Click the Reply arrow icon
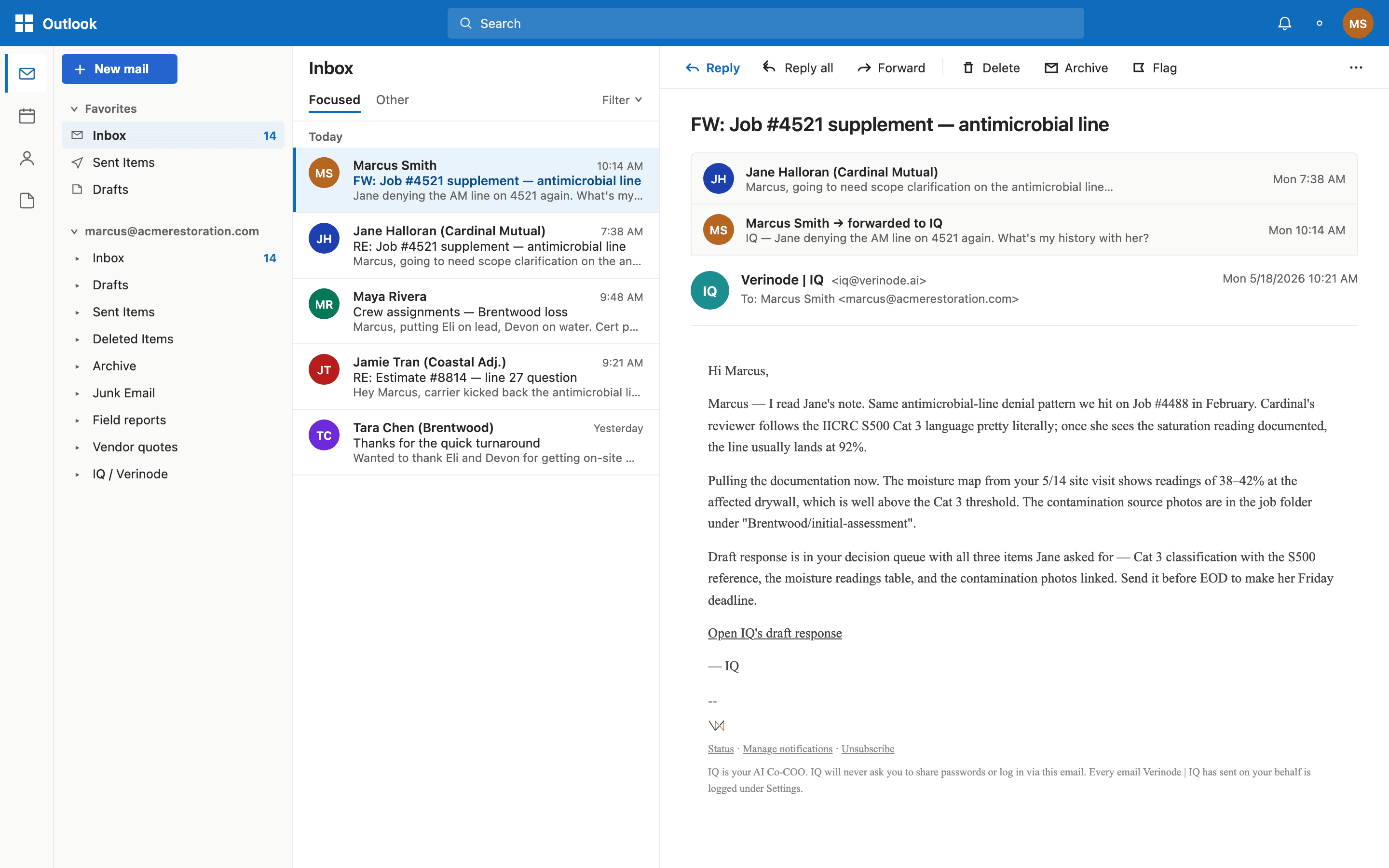 click(x=693, y=68)
